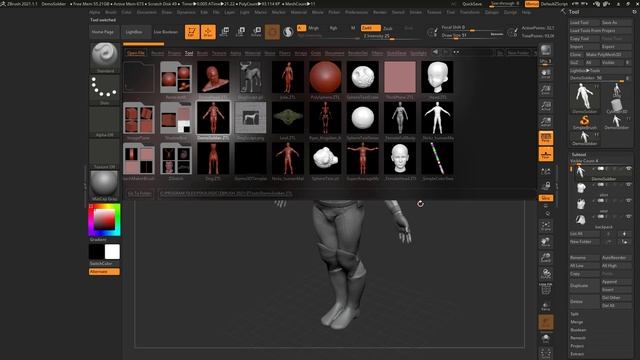
Task: Expand the Project section in Subtool
Action: point(577,346)
